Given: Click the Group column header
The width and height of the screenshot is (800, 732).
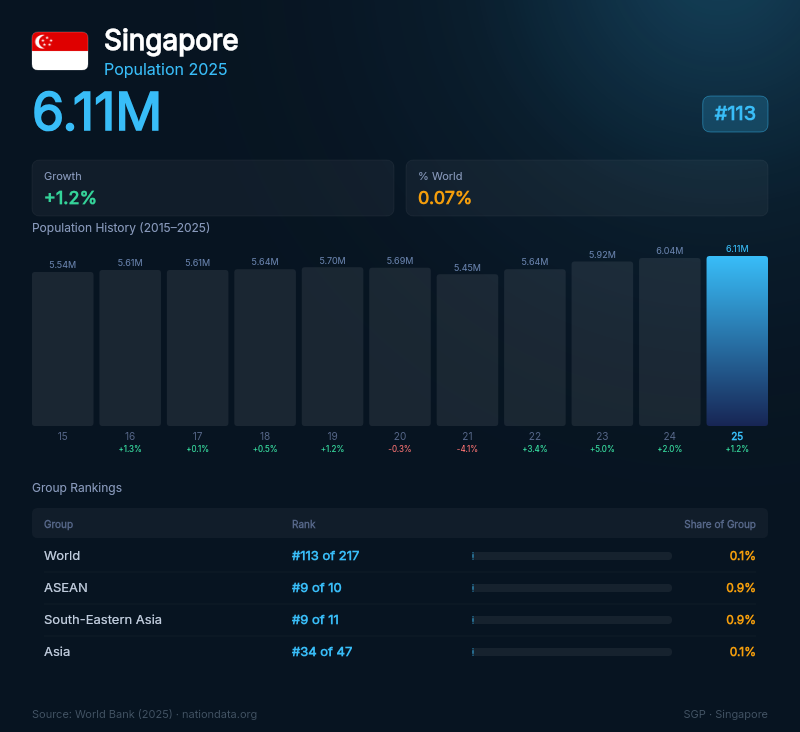Looking at the screenshot, I should tap(58, 524).
